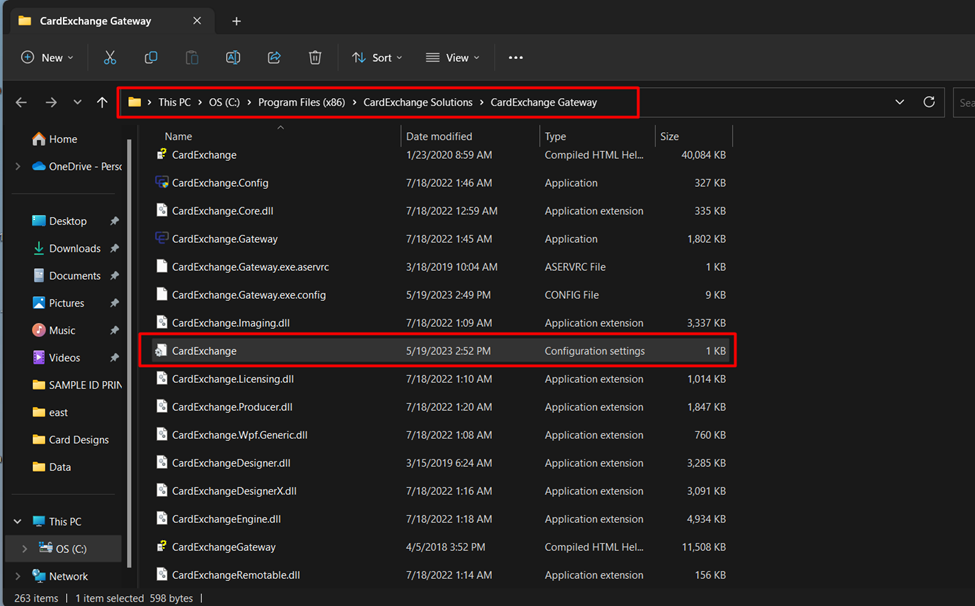Open the Downloads quick access folder
975x606 pixels.
[67, 249]
